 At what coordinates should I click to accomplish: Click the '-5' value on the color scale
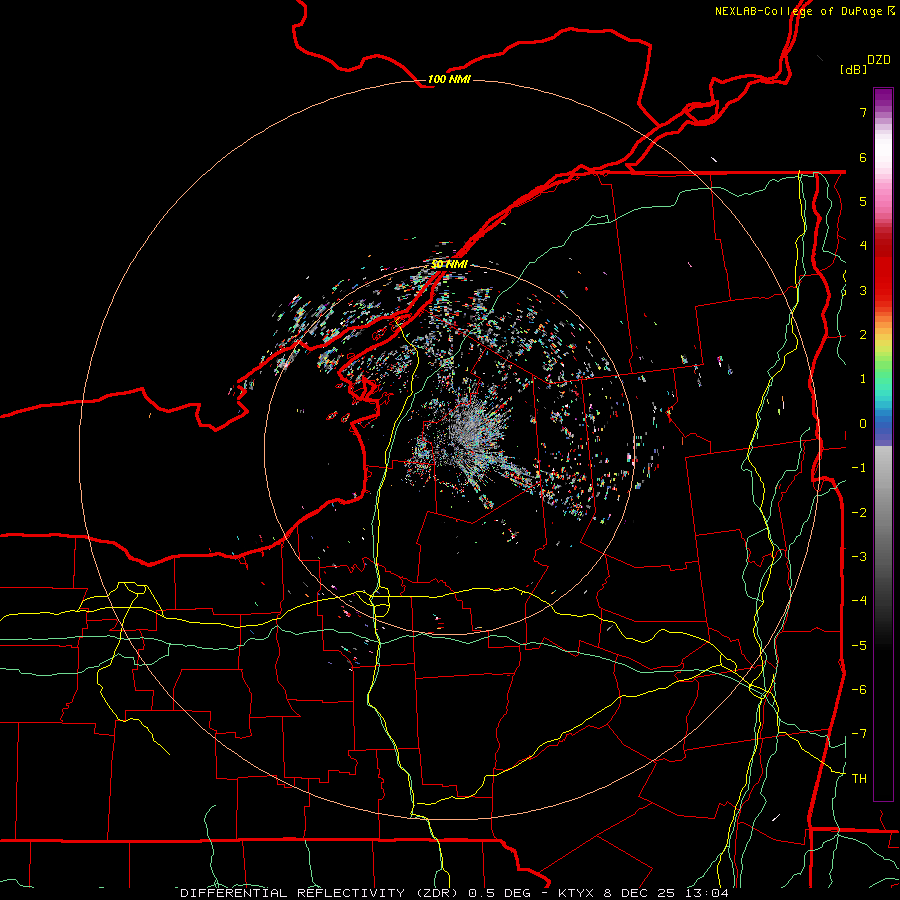click(859, 646)
